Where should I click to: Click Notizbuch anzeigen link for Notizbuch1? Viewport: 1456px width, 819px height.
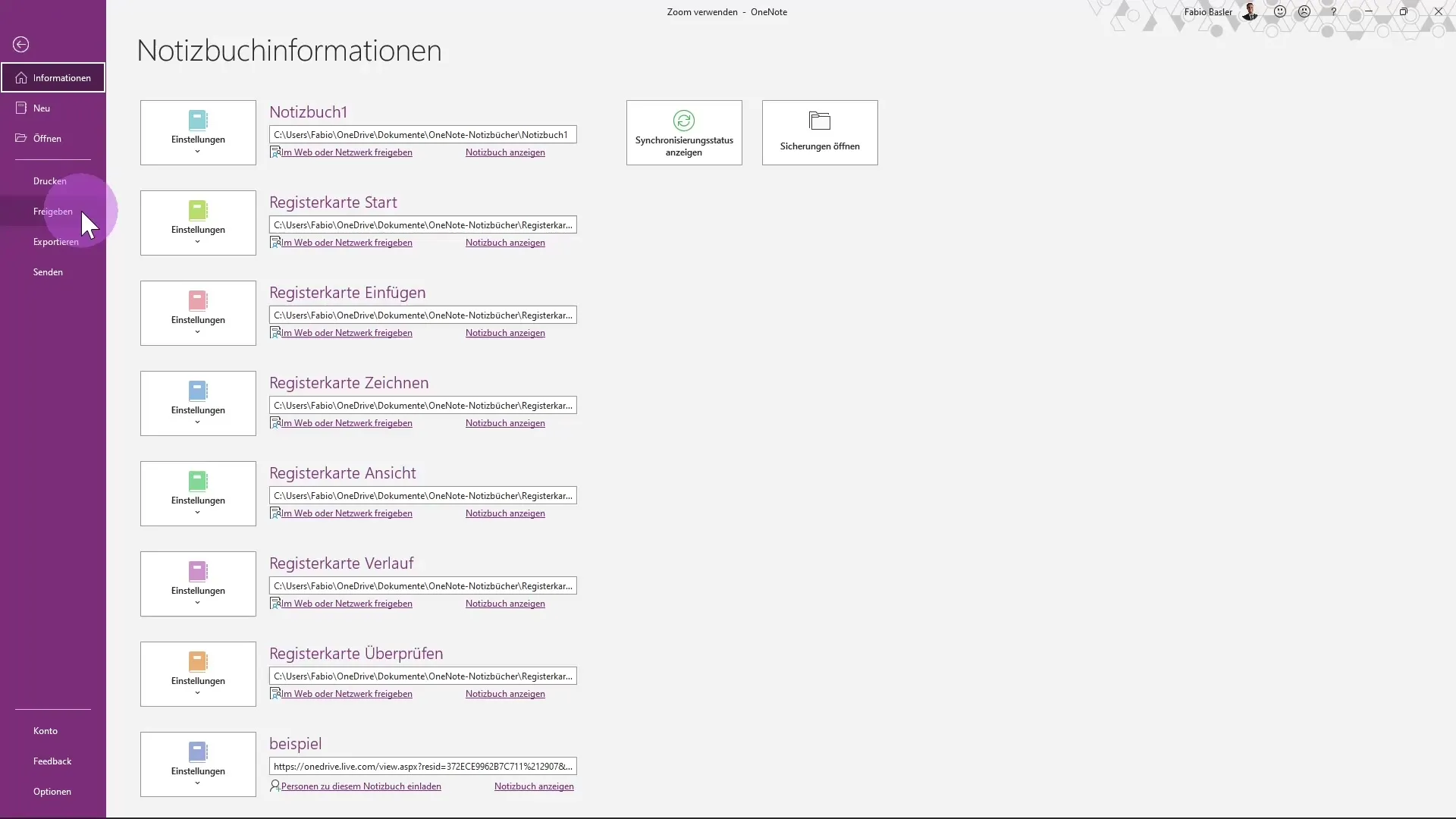(x=505, y=152)
